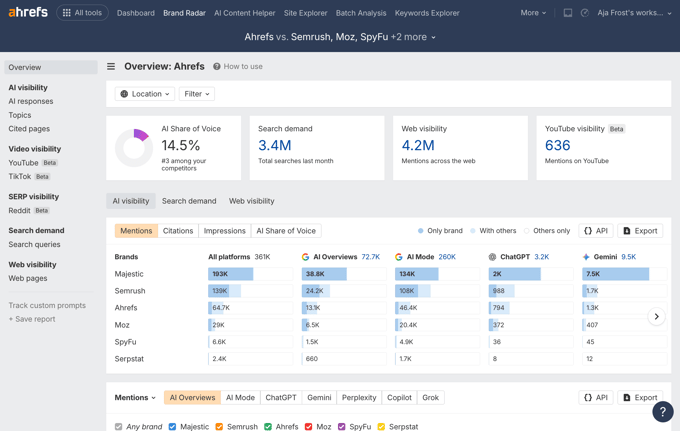Uncheck the Semrush brand checkbox
Image resolution: width=680 pixels, height=431 pixels.
(219, 427)
